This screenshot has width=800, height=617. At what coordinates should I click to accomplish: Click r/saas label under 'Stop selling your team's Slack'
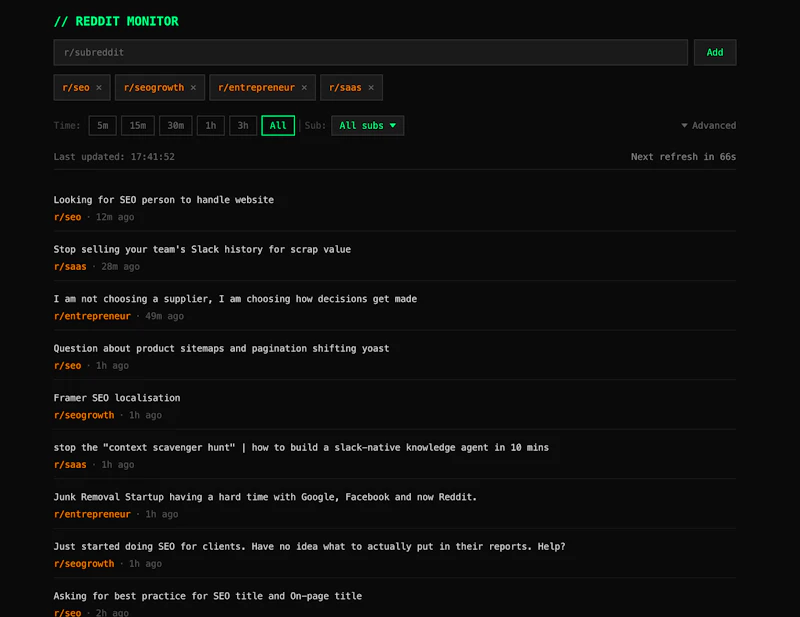(70, 267)
